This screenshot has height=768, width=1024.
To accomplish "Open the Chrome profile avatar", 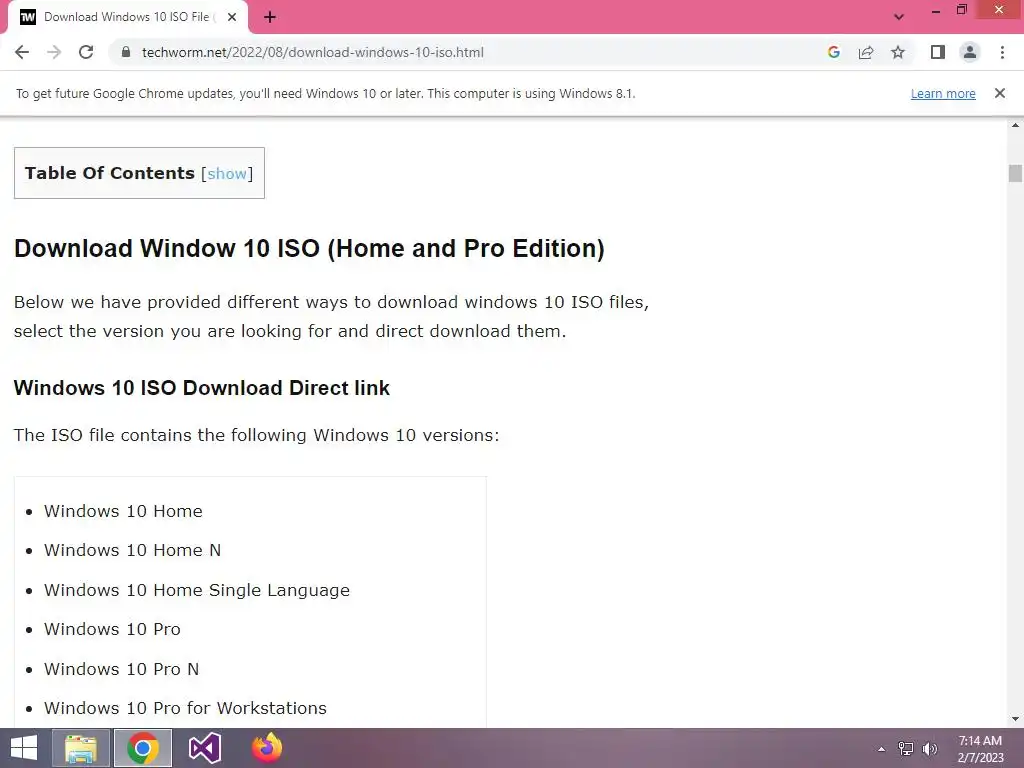I will pos(970,52).
